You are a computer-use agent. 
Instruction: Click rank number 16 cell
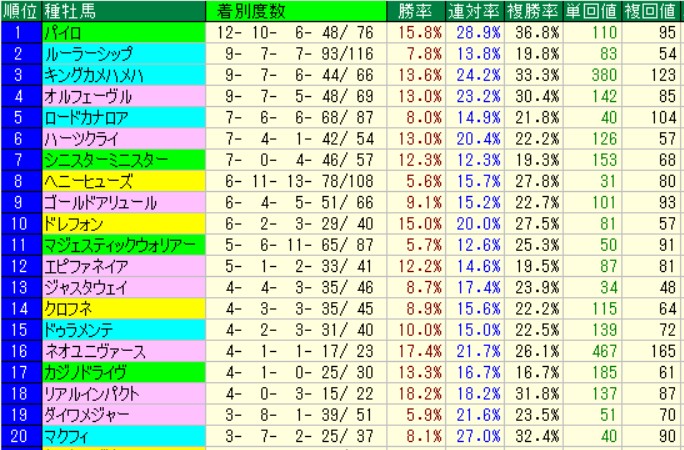point(21,351)
